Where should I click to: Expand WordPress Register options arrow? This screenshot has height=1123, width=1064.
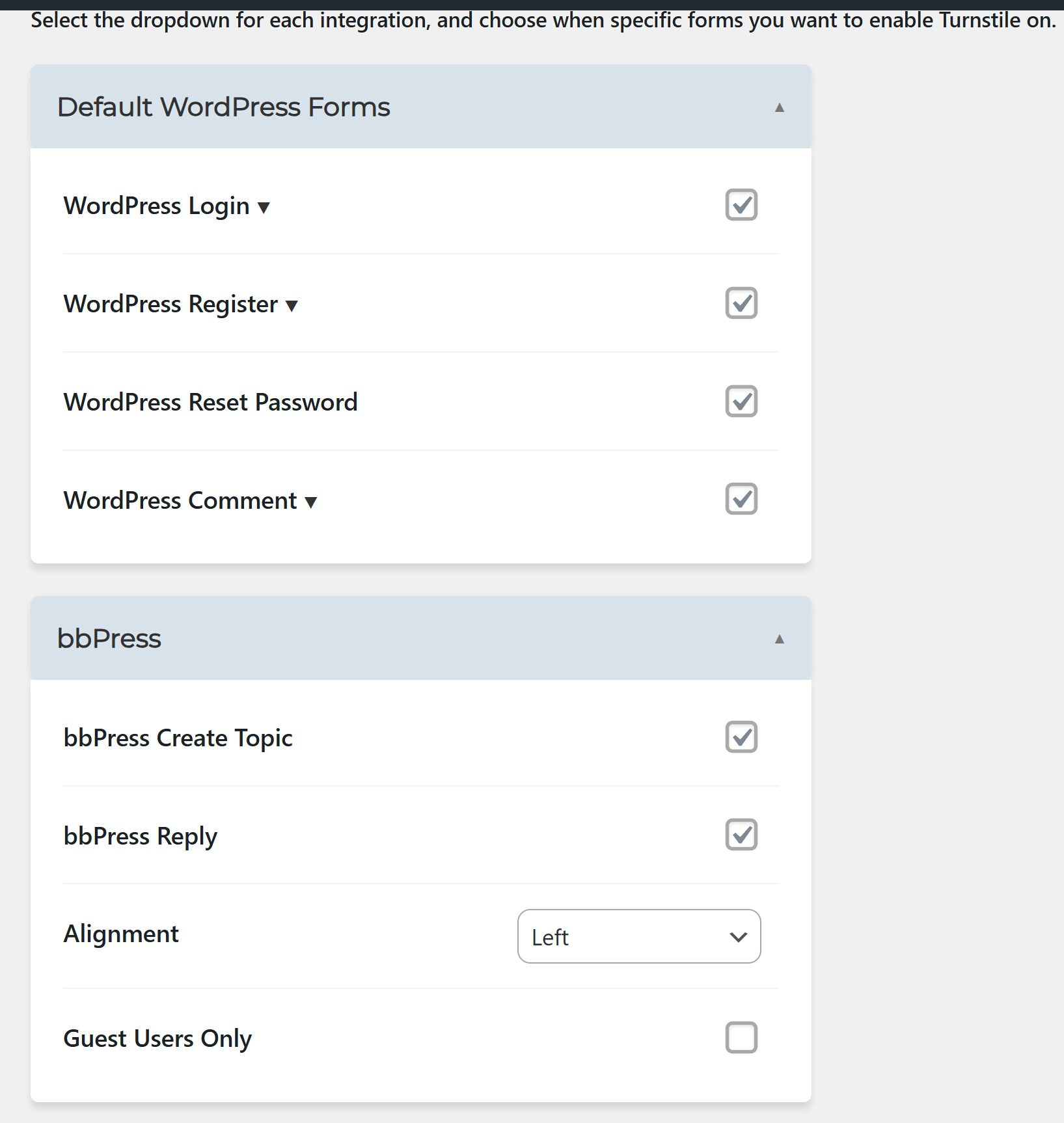point(292,306)
